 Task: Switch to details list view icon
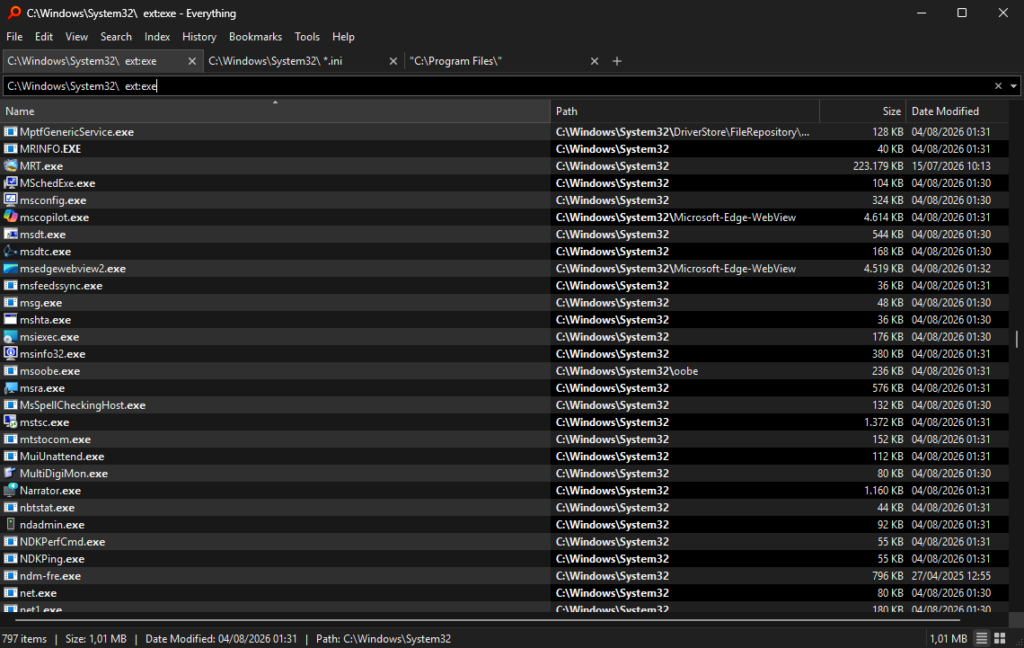982,638
